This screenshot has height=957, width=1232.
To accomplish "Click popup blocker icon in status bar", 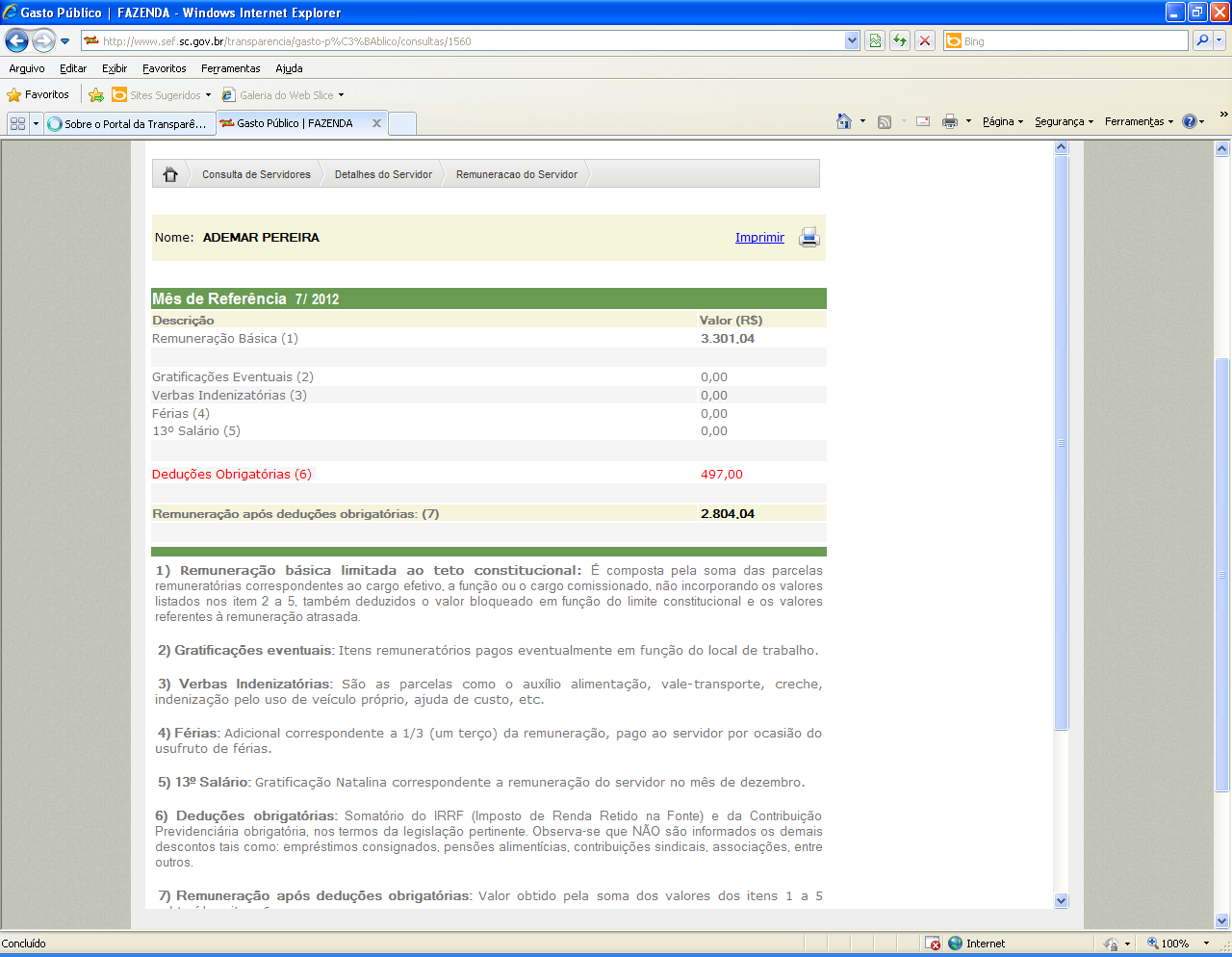I will pyautogui.click(x=933, y=944).
